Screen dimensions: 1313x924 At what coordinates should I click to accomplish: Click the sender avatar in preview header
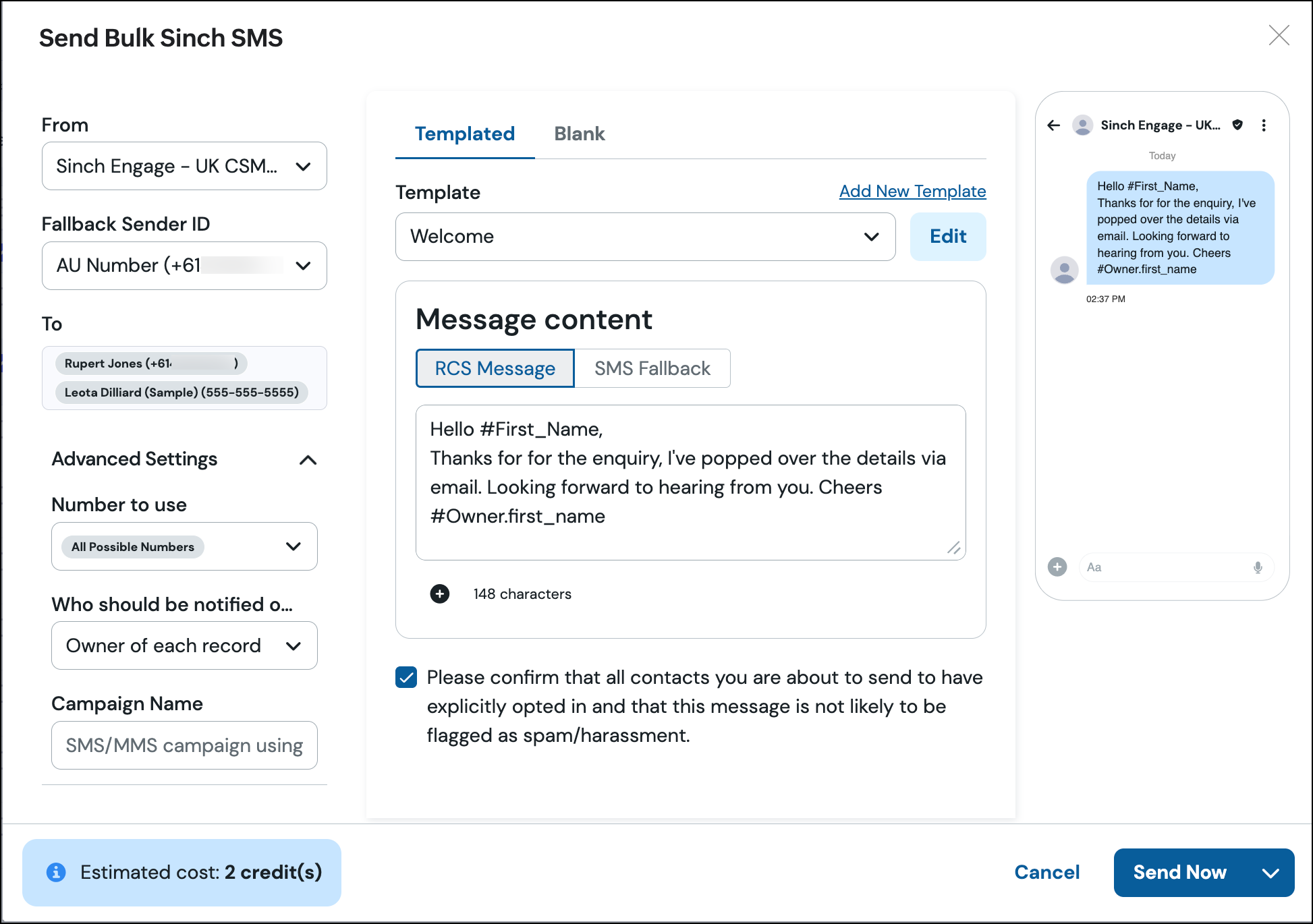[x=1082, y=125]
